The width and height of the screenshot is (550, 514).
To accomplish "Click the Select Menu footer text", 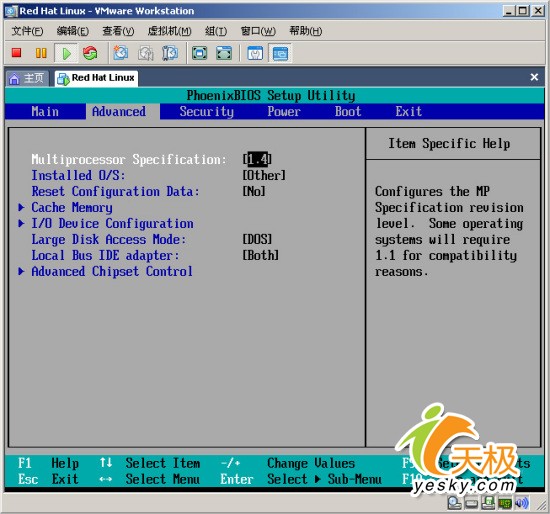I will (163, 479).
